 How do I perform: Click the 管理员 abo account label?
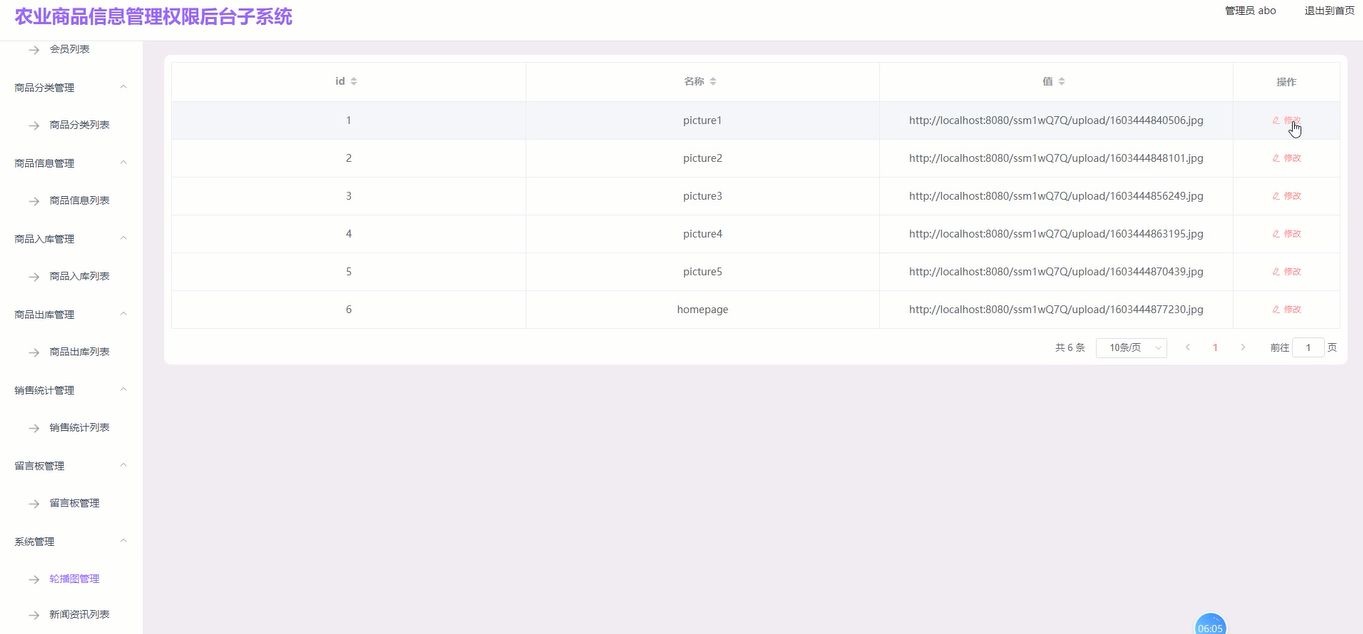coord(1250,11)
